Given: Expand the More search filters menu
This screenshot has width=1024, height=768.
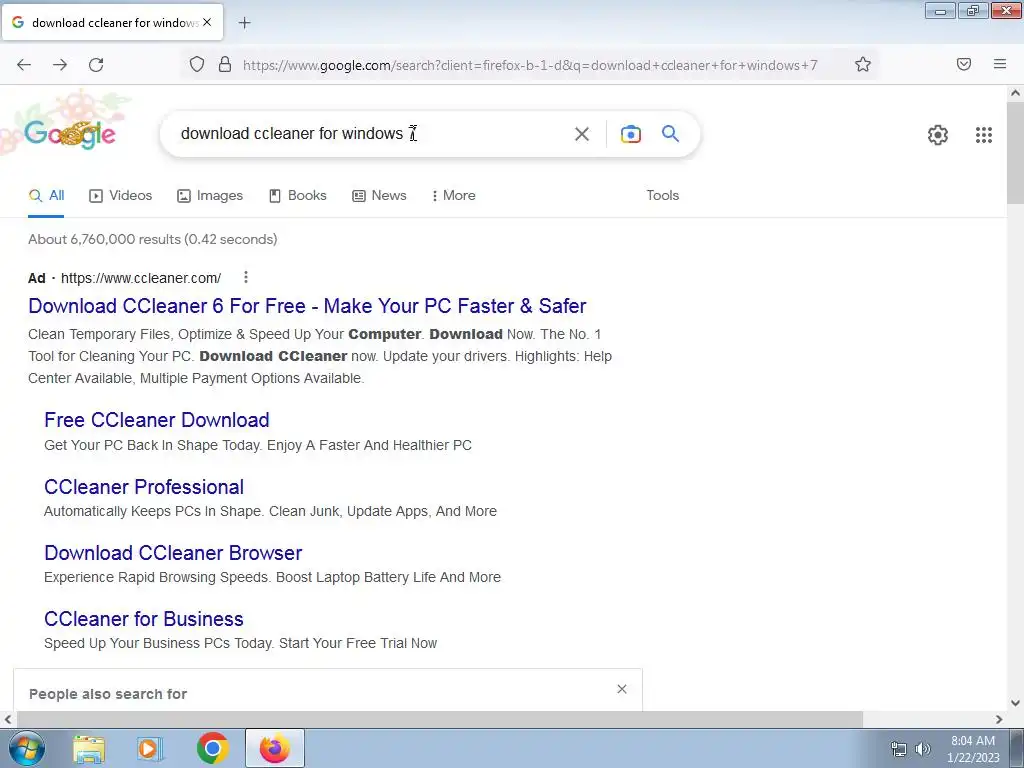Looking at the screenshot, I should point(453,195).
